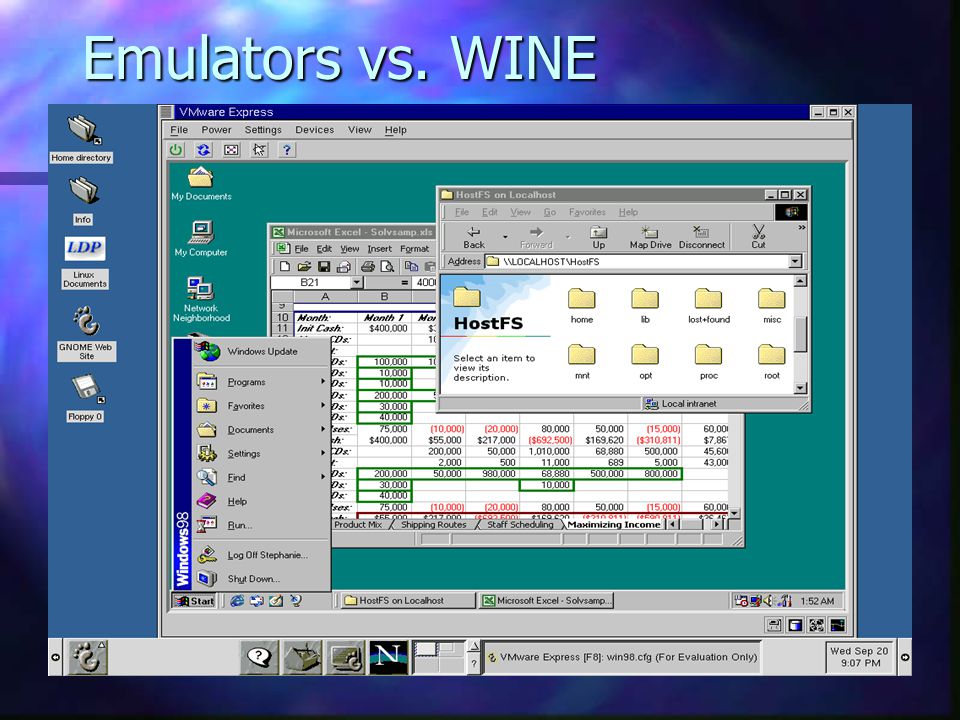The height and width of the screenshot is (720, 960).
Task: Select the opt folder in HostFS
Action: coord(645,362)
